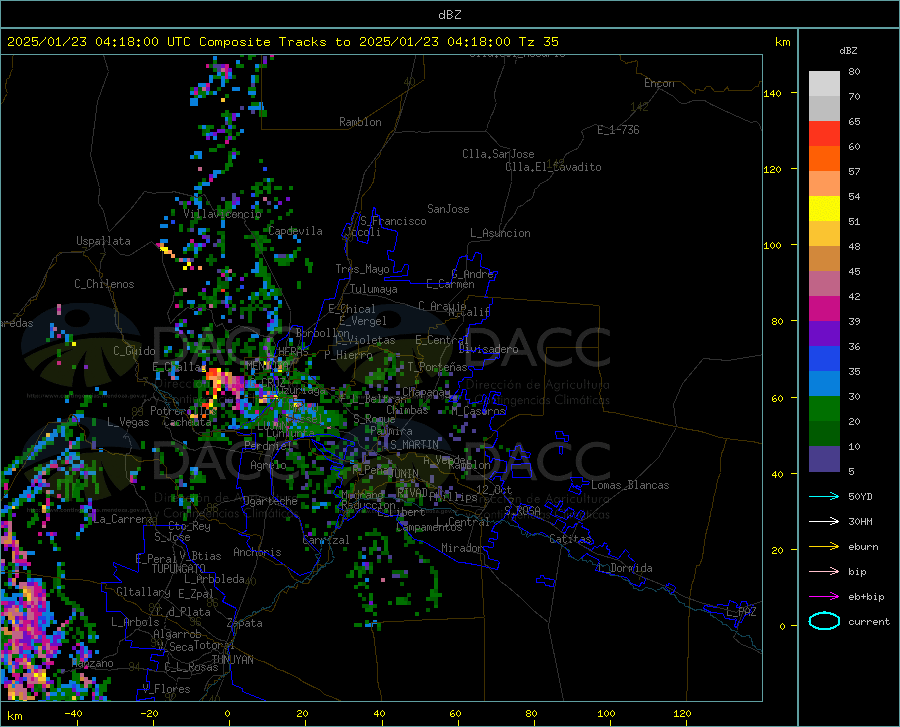The image size is (900, 727).
Task: Click the 140 tick on vertical km axis
Action: (x=772, y=93)
